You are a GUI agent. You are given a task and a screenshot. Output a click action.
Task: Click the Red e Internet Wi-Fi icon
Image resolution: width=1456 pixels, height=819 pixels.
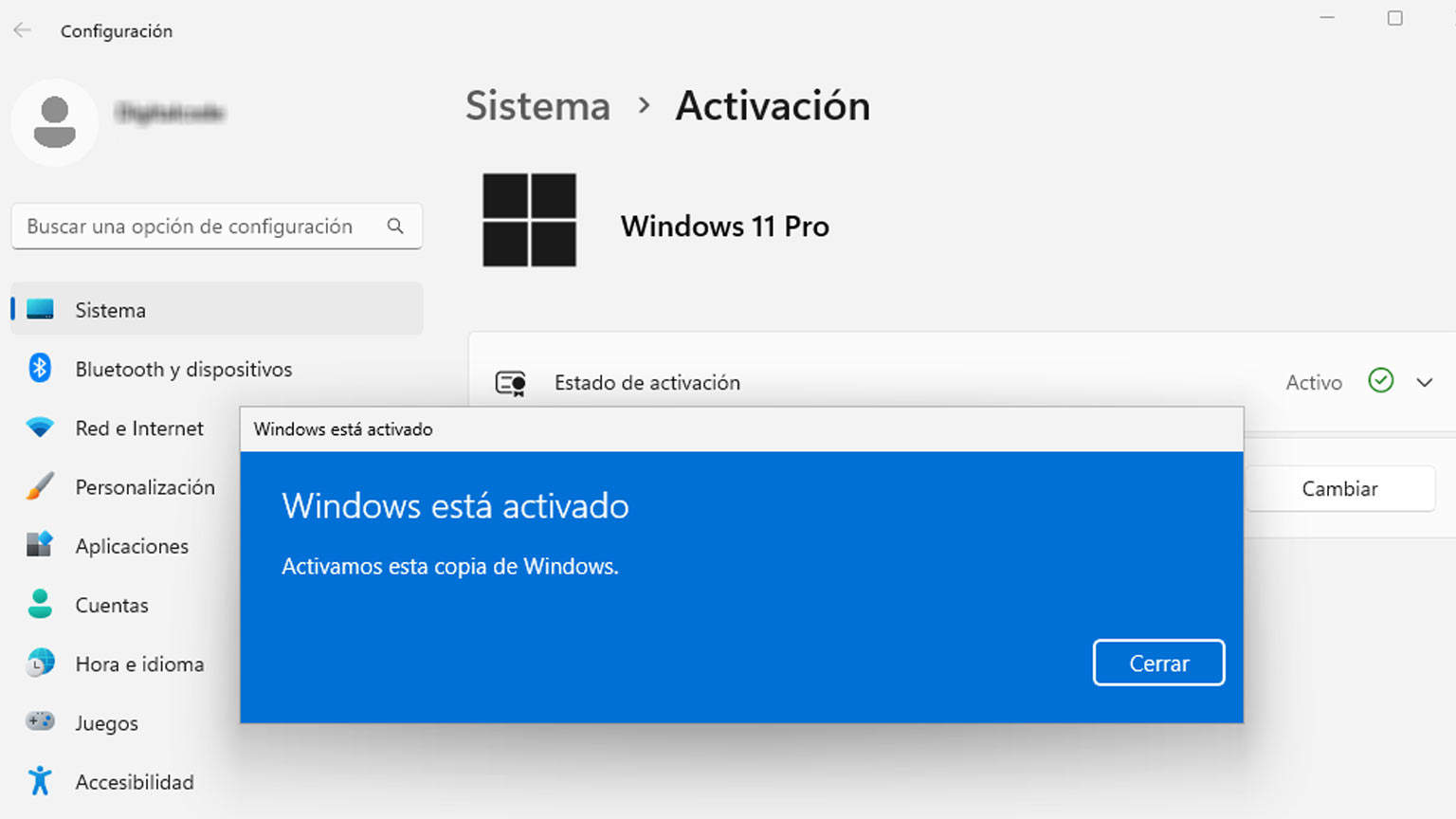[40, 428]
